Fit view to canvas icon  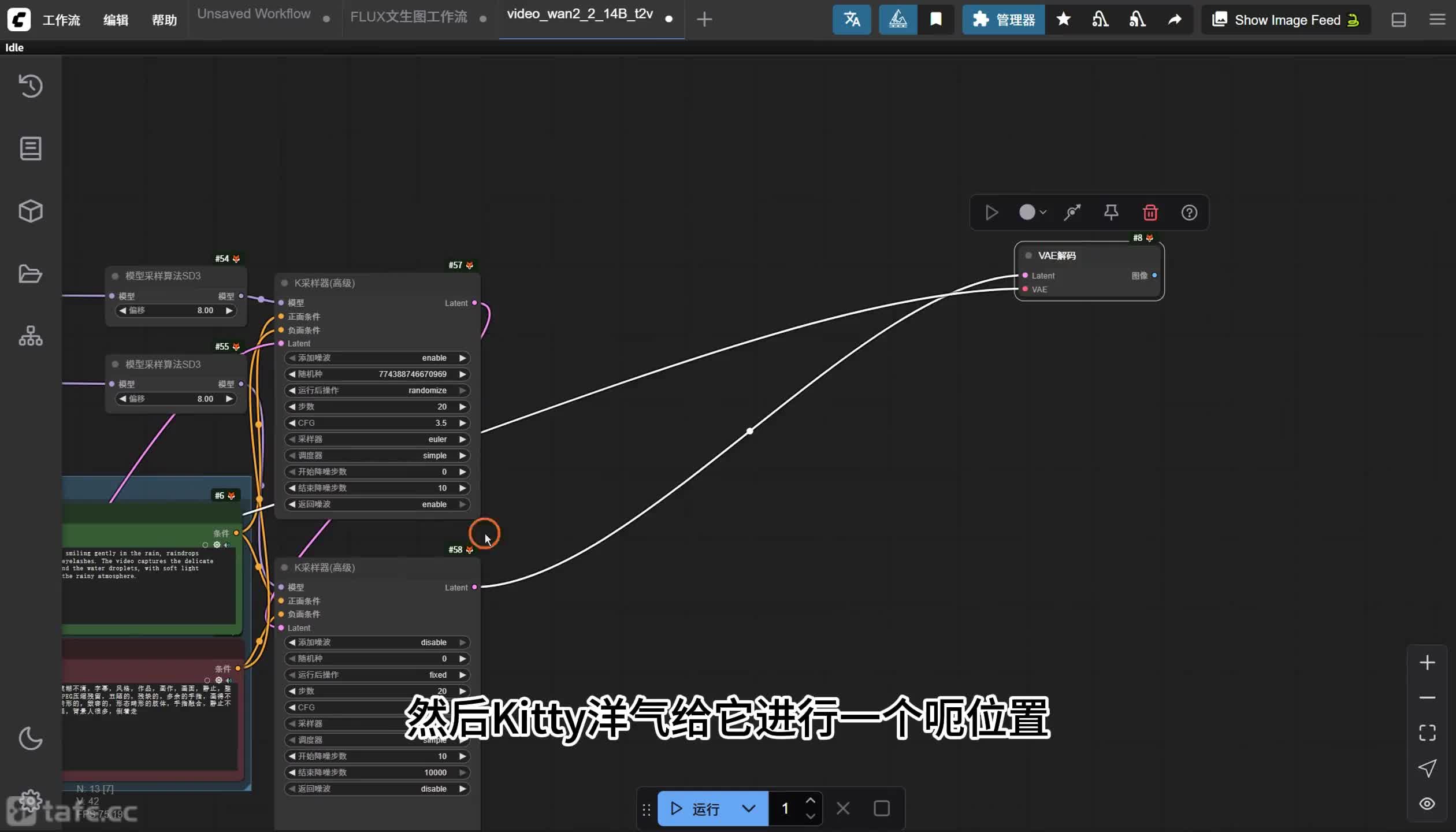(1427, 733)
